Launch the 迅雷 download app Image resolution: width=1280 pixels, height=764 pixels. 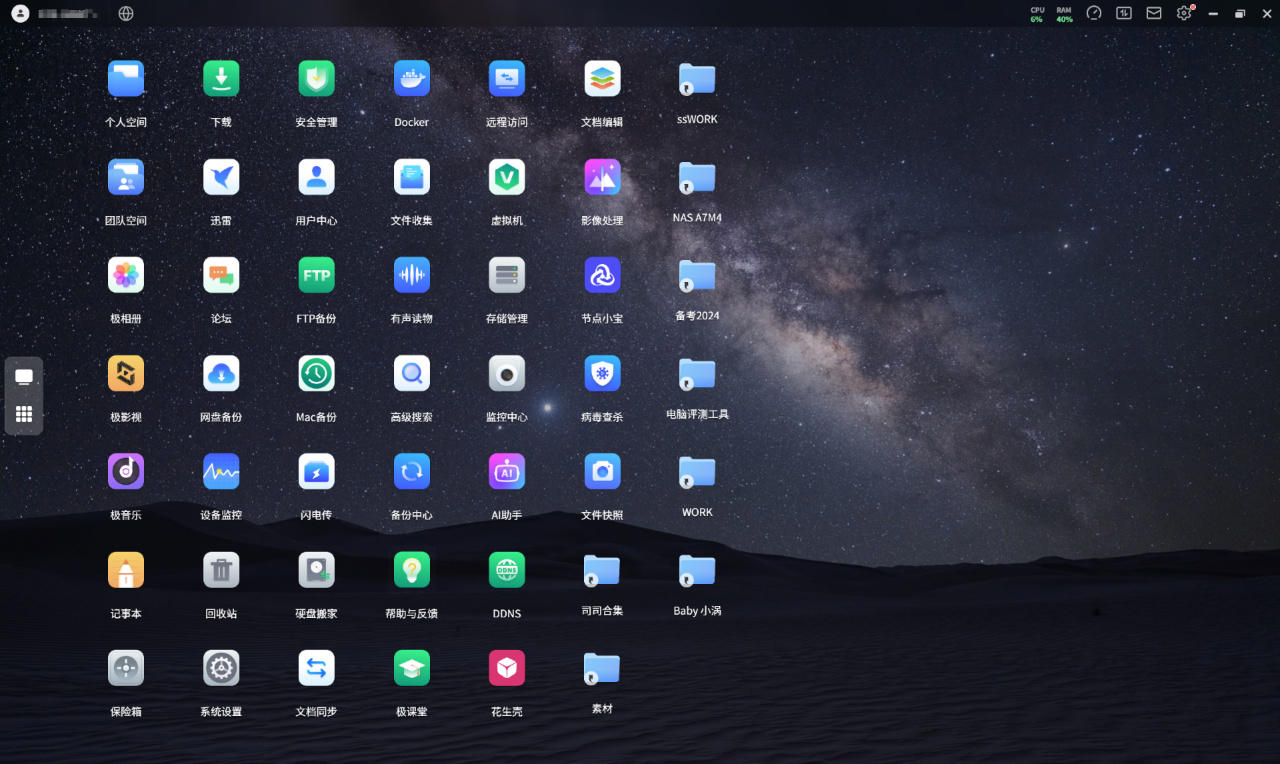221,177
